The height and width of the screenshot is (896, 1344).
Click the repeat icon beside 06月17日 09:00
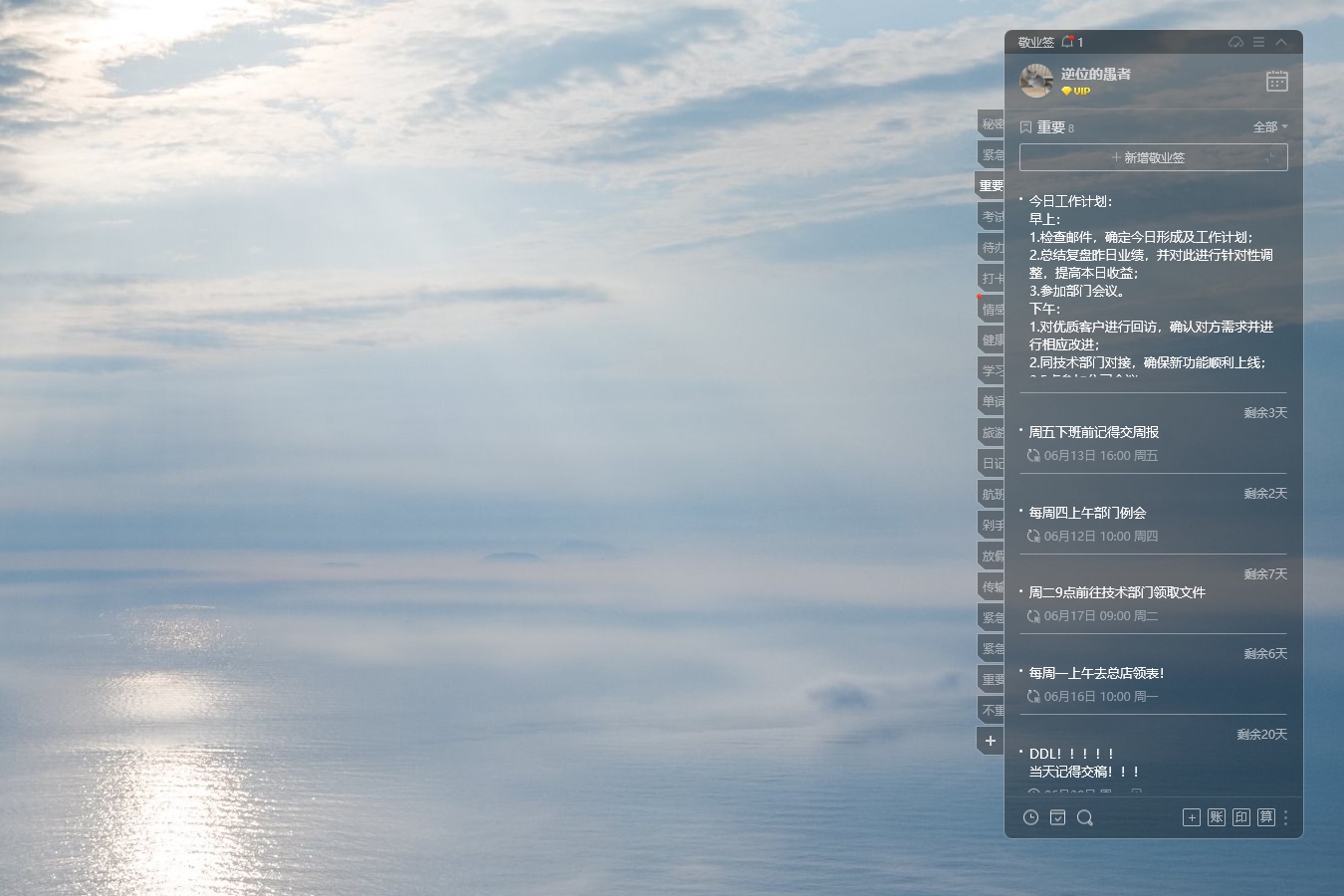[1033, 616]
